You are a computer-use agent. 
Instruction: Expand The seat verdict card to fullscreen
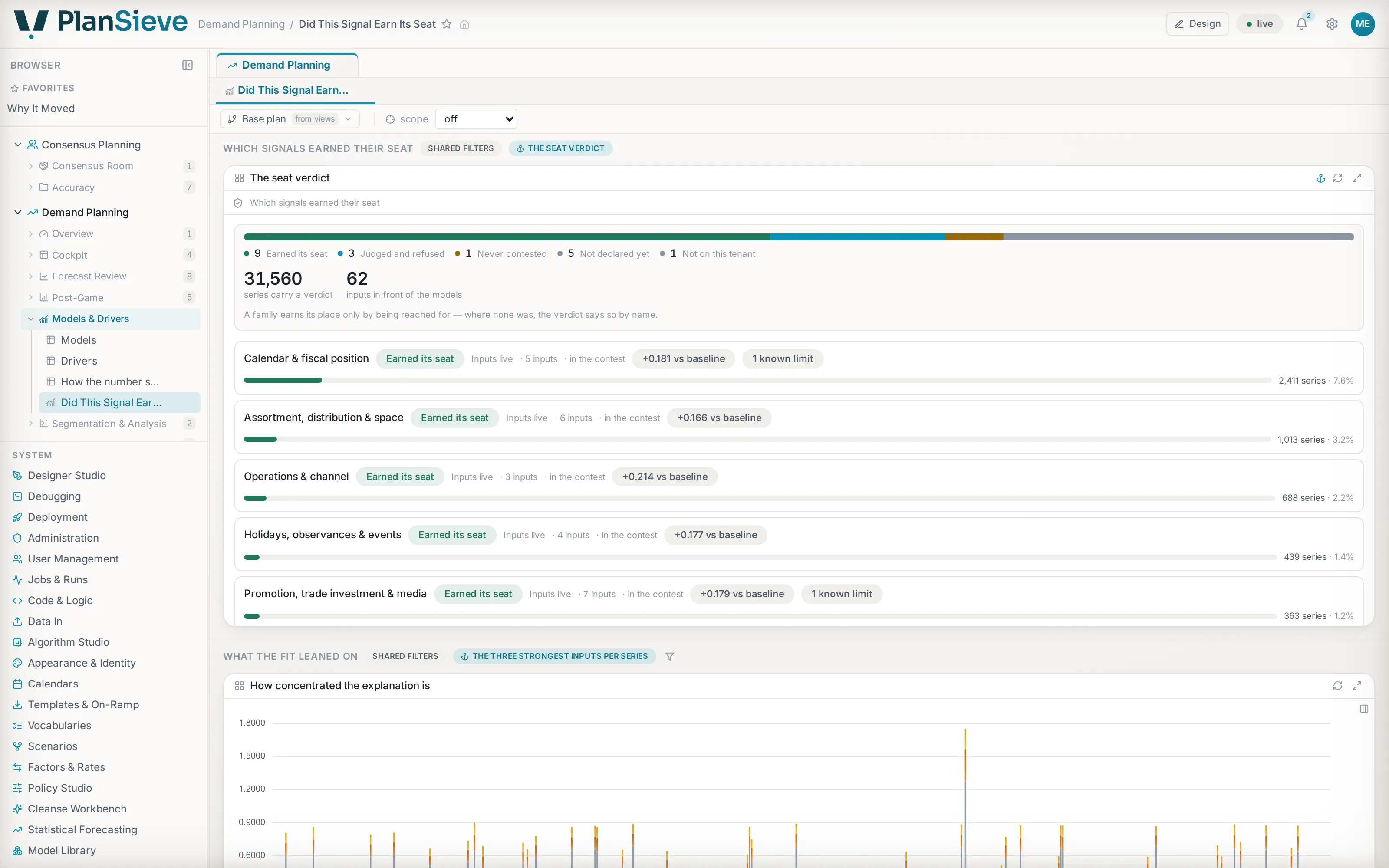[1356, 178]
